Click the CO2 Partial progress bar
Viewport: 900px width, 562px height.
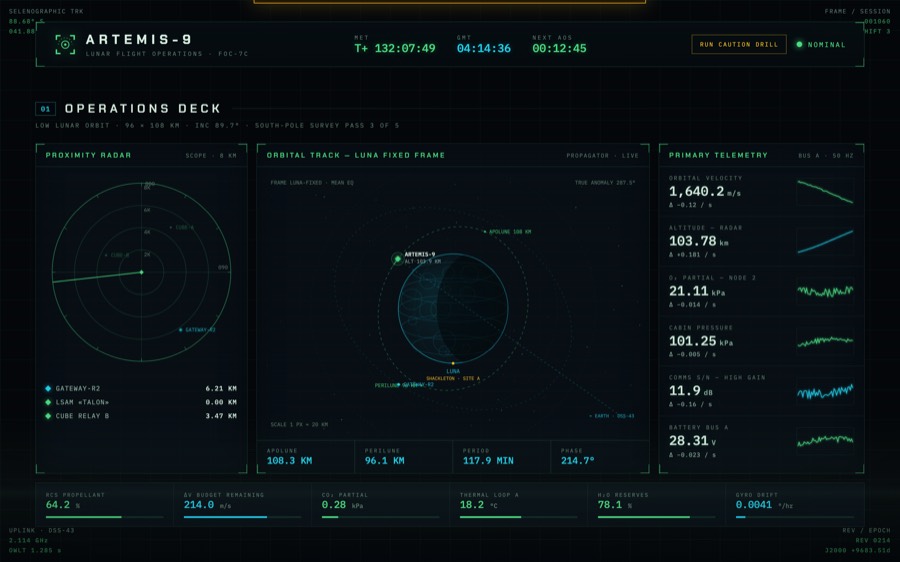coord(380,517)
